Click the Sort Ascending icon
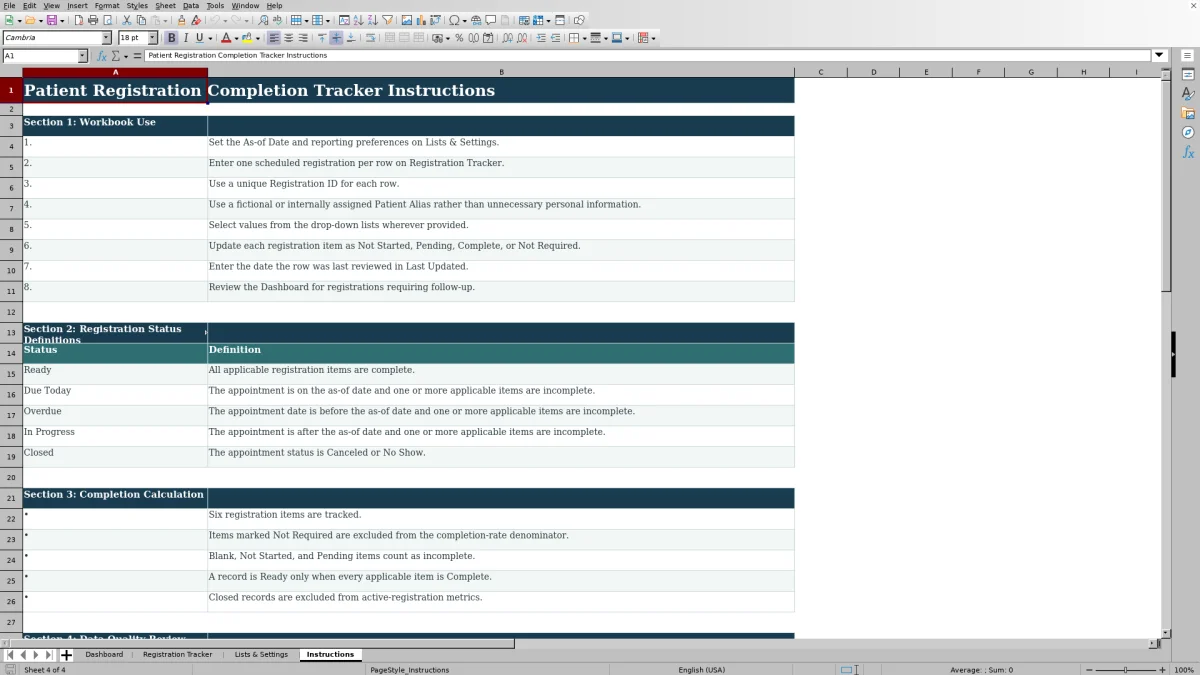Image resolution: width=1200 pixels, height=675 pixels. 359,20
